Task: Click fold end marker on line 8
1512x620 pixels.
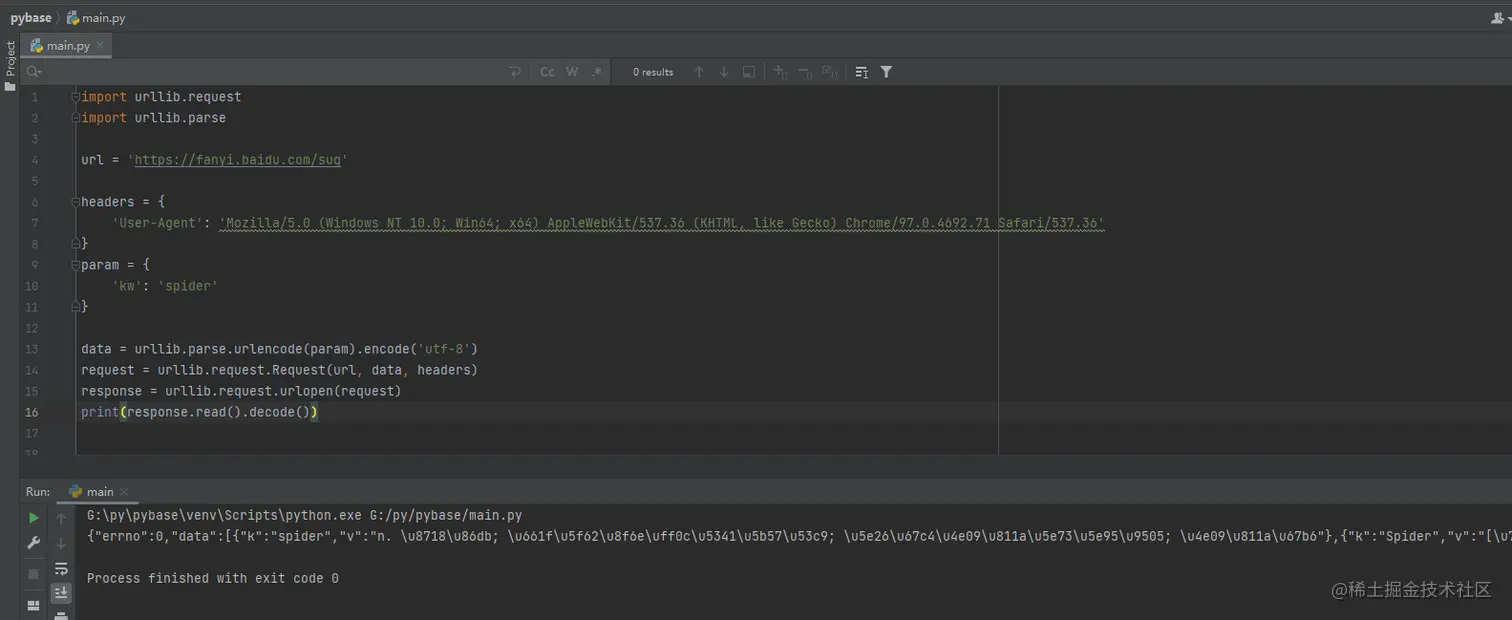Action: point(75,244)
